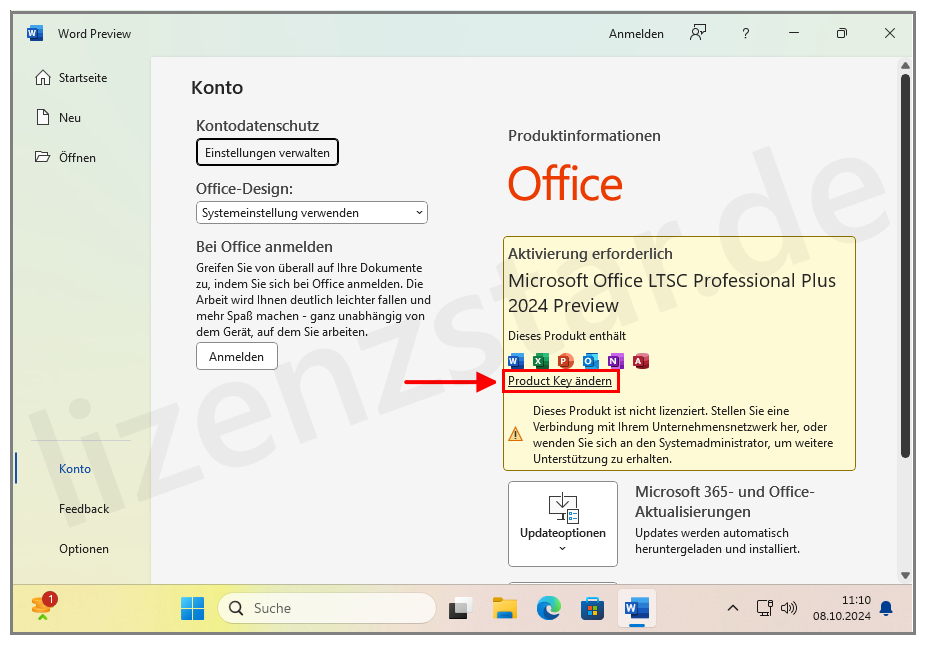The image size is (926, 645).
Task: Open Microsoft Store from taskbar
Action: click(x=592, y=608)
